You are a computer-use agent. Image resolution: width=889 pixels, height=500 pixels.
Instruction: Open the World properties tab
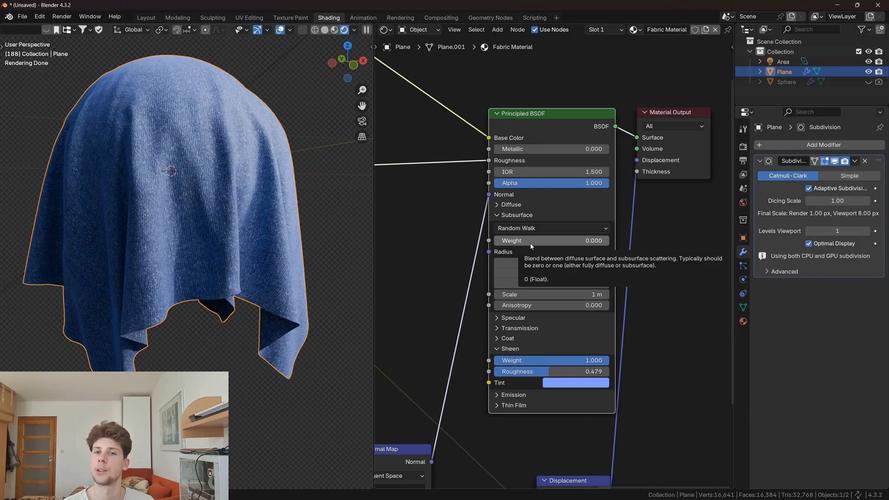pyautogui.click(x=743, y=202)
